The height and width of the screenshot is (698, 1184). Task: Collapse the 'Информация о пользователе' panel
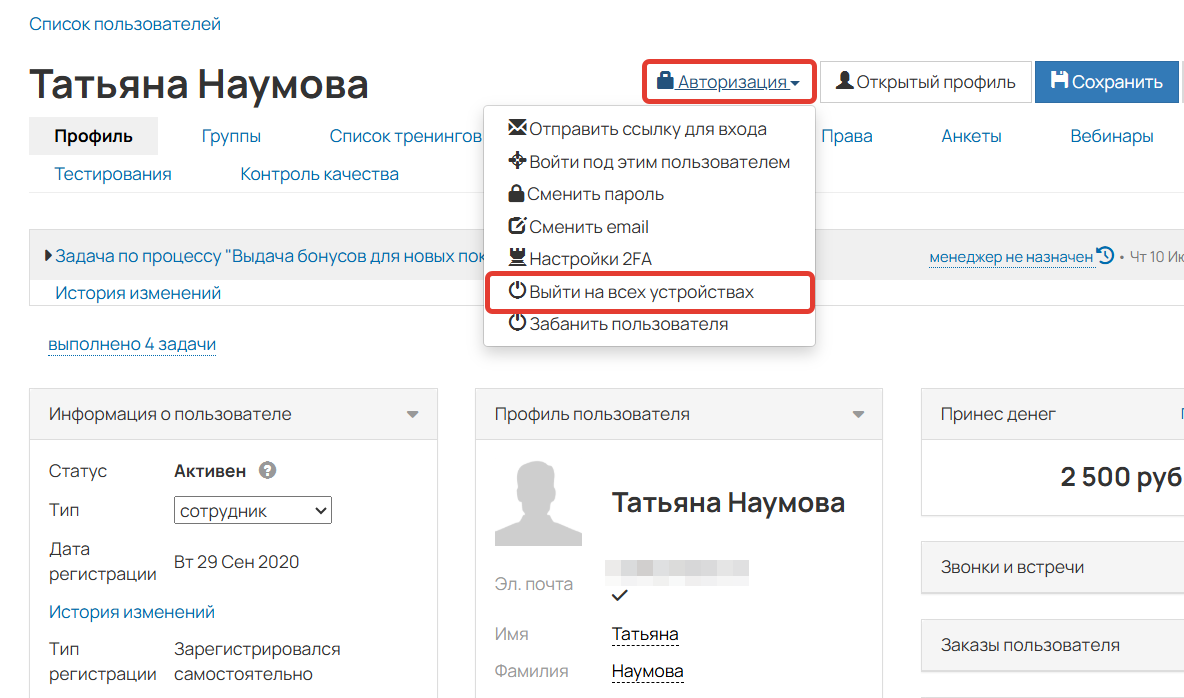411,413
